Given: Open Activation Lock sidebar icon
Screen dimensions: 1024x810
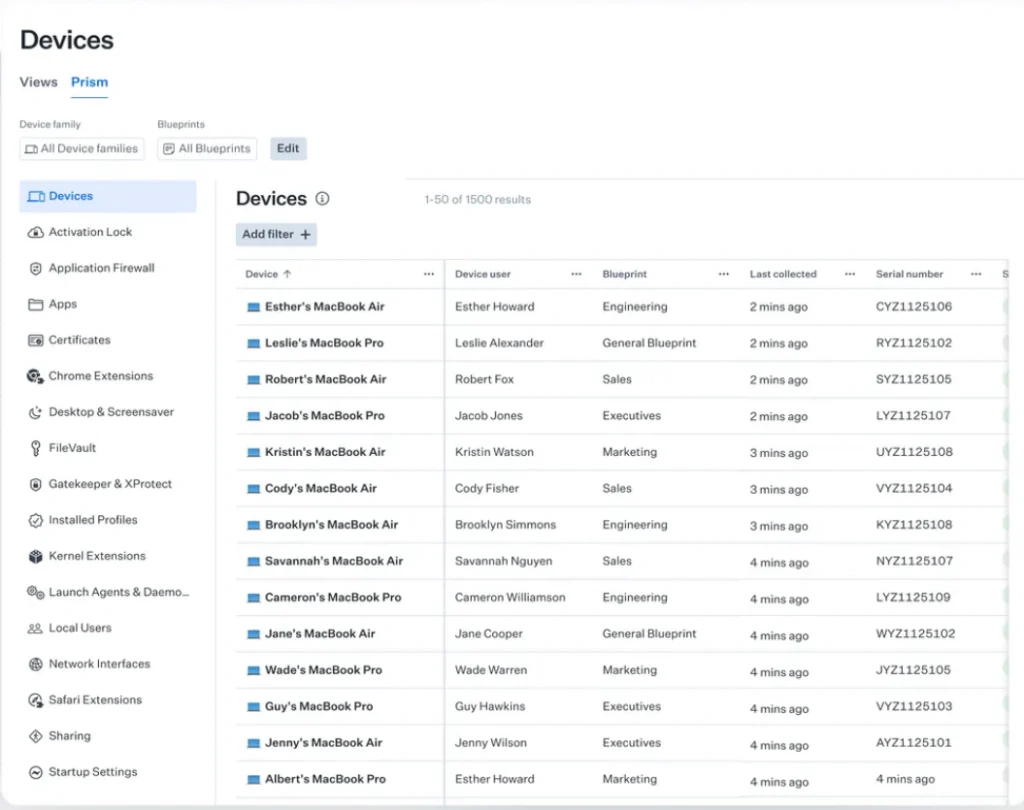Looking at the screenshot, I should (x=36, y=232).
